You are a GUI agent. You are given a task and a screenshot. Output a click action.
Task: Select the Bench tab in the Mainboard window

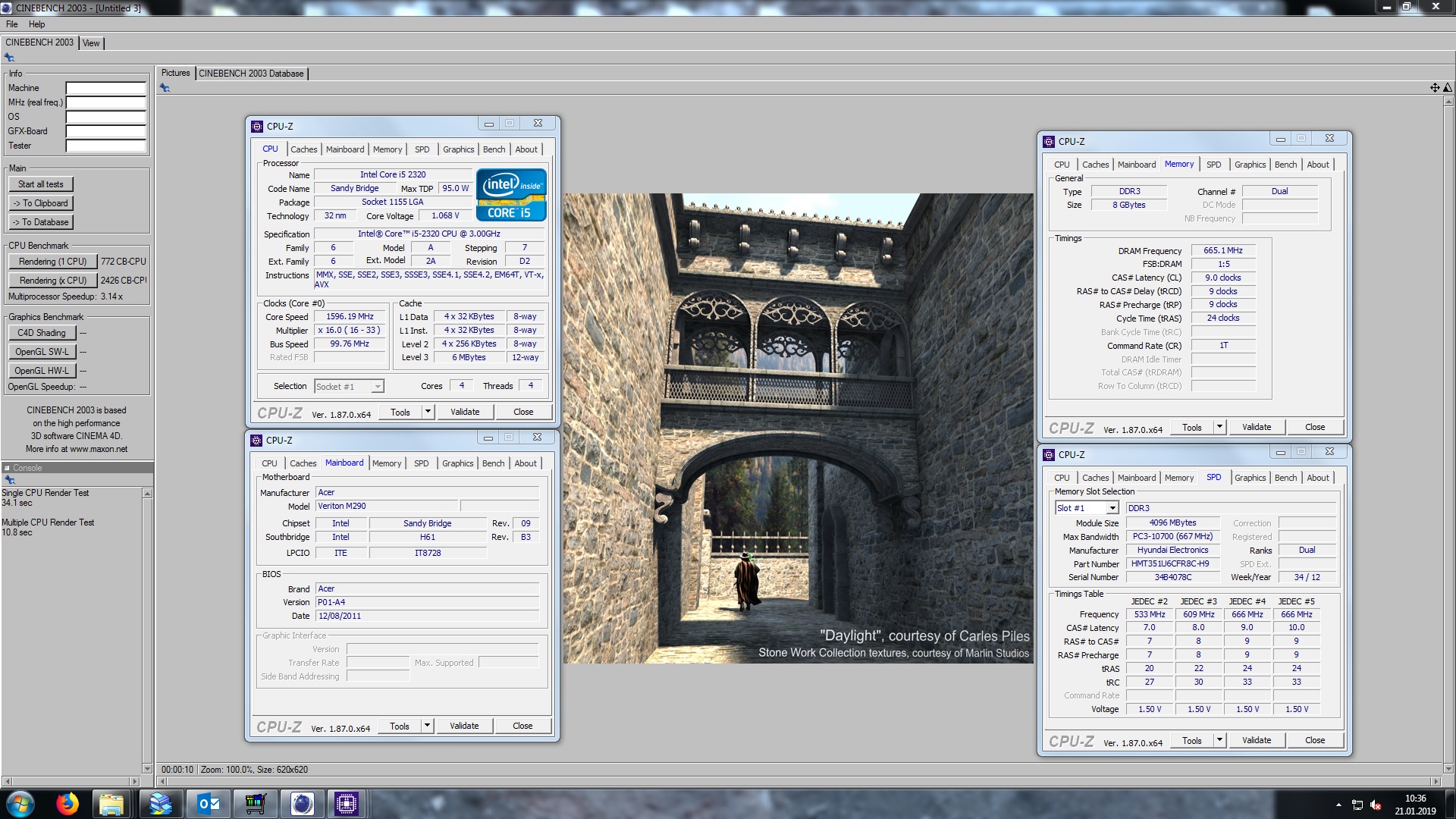(493, 463)
